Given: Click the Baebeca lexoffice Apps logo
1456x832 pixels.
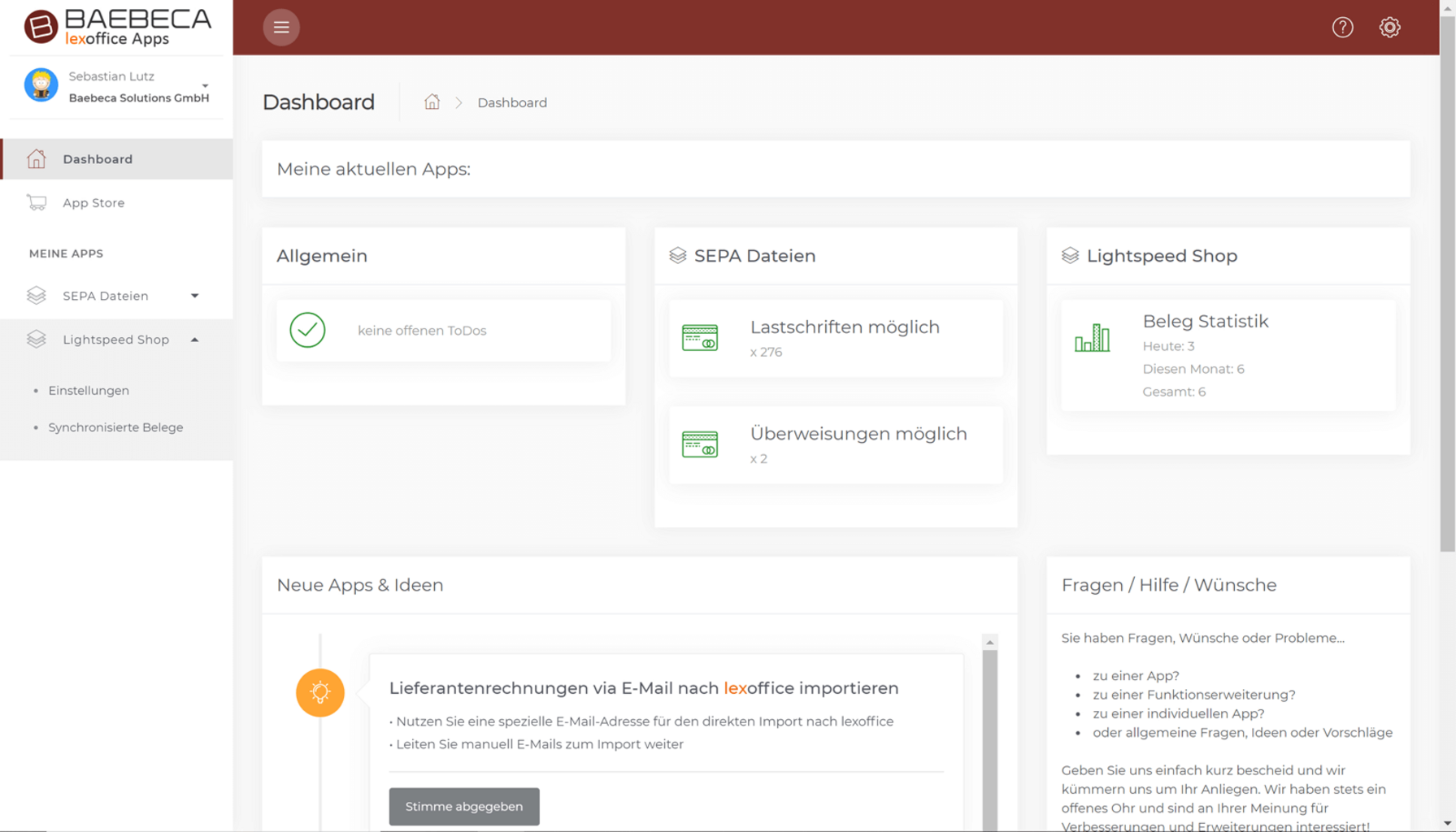Looking at the screenshot, I should click(x=117, y=27).
